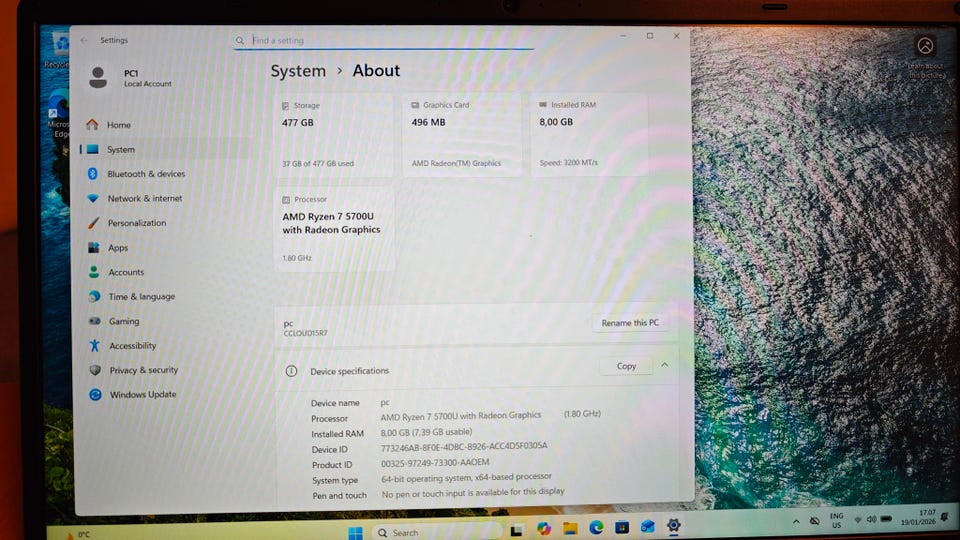Image resolution: width=960 pixels, height=540 pixels.
Task: Open the volume control in system tray
Action: 871,519
